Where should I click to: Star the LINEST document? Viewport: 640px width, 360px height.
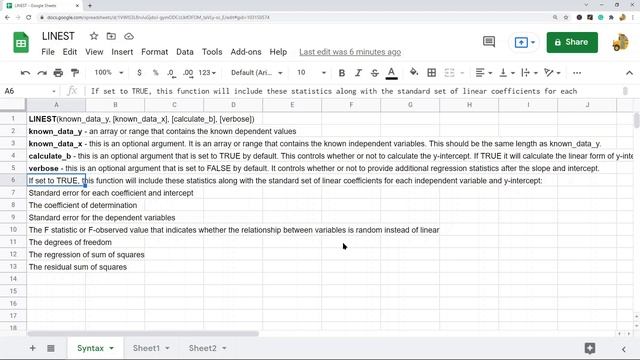click(94, 36)
